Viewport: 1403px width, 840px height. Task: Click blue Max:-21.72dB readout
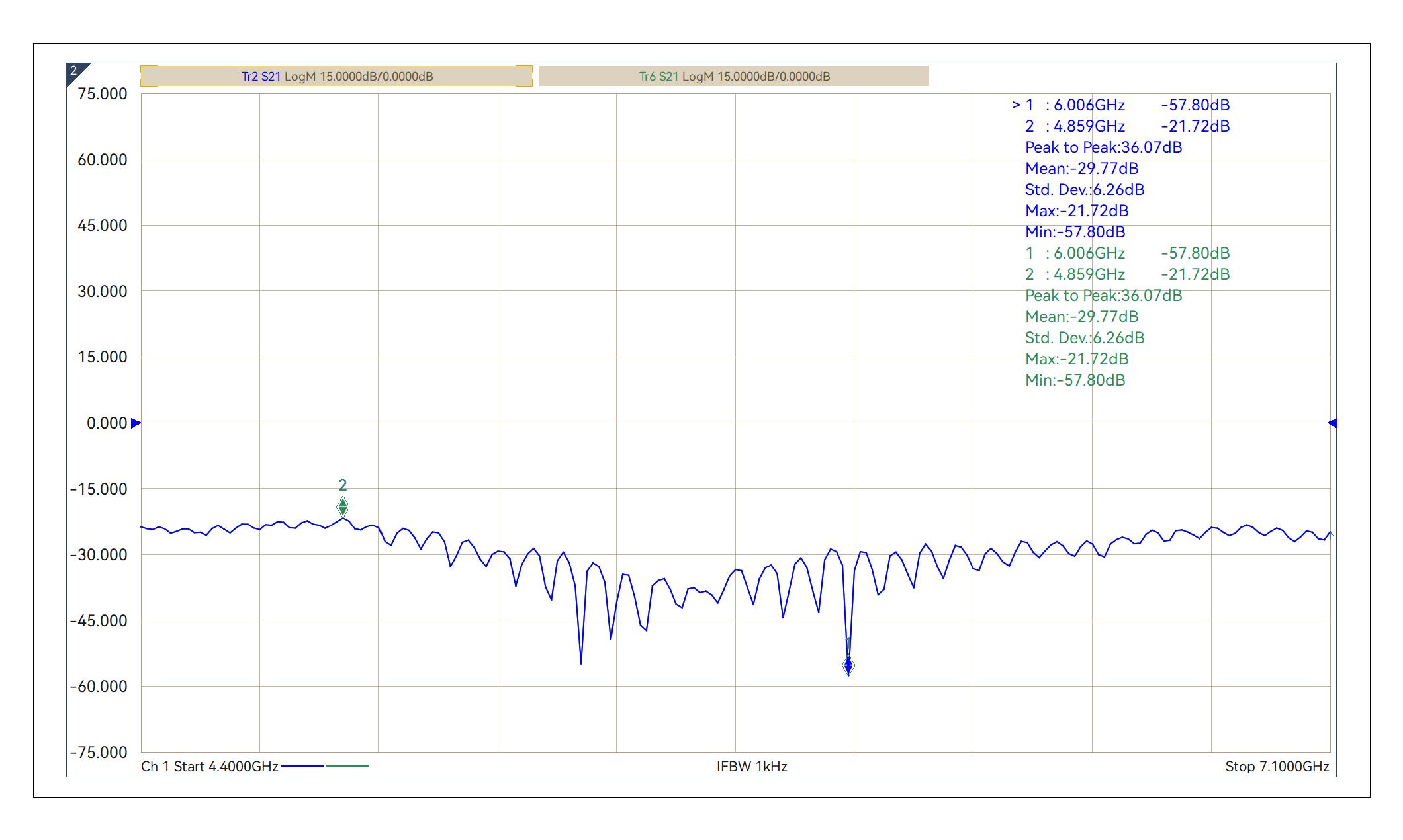tap(1077, 210)
